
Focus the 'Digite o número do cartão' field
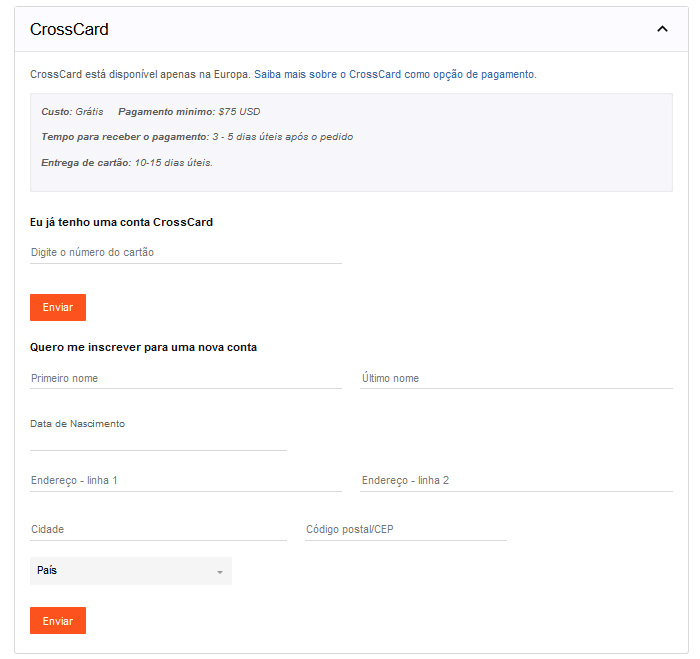(186, 252)
